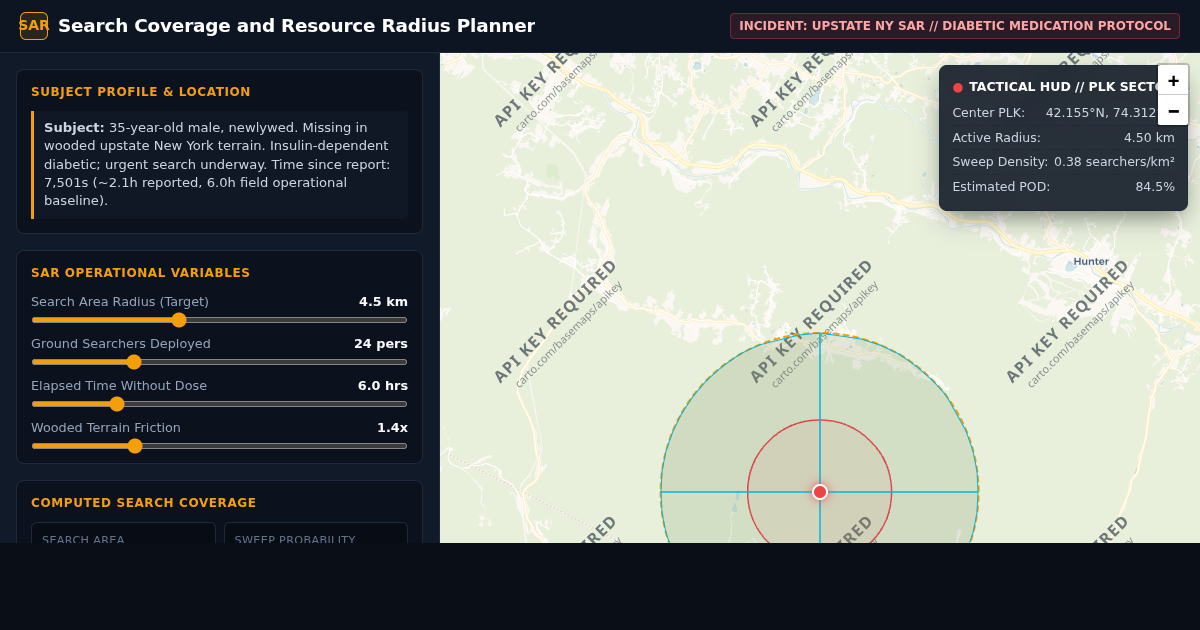Click the Computed Search Coverage heading
1200x630 pixels.
coord(144,503)
